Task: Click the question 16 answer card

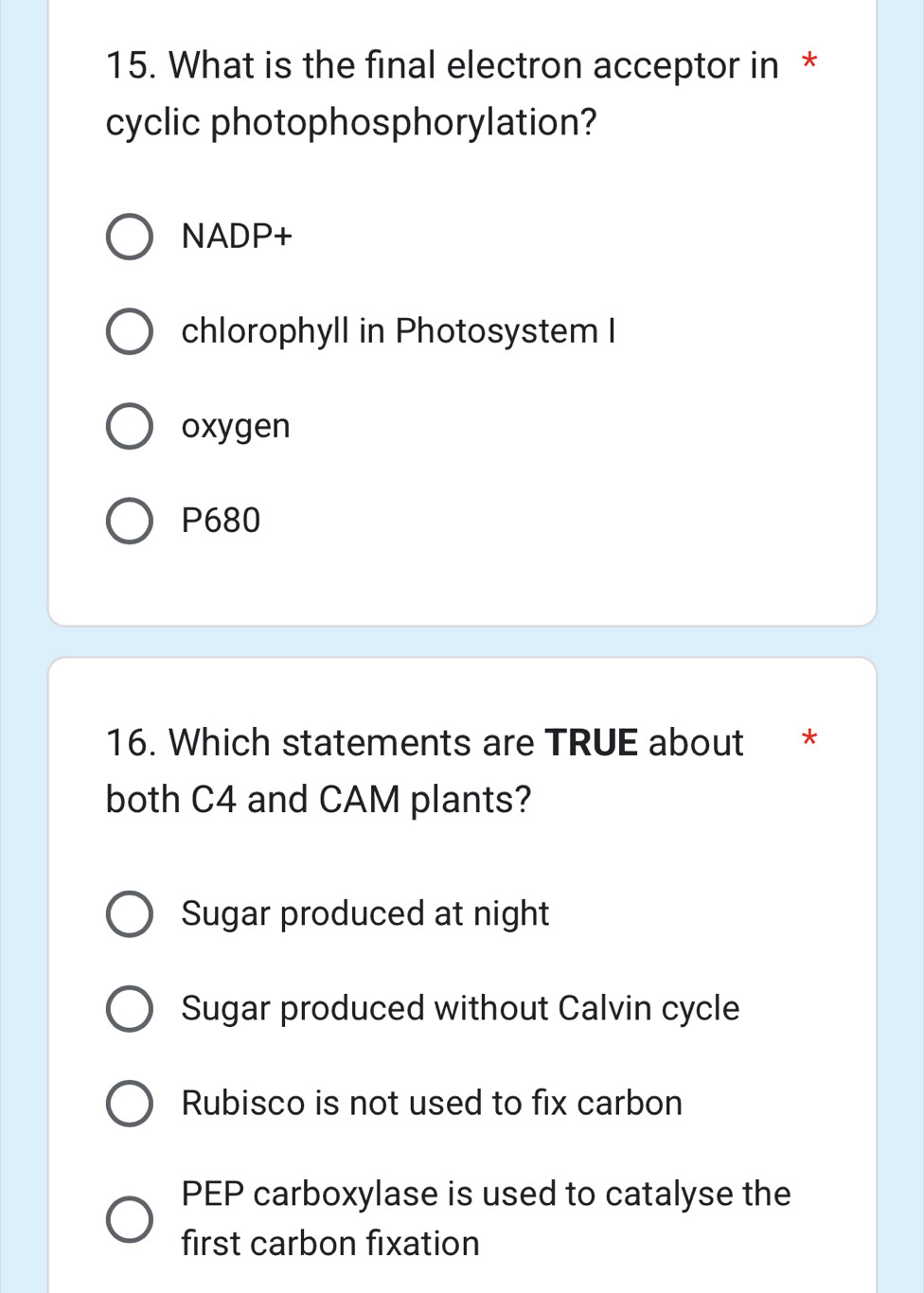Action: click(464, 975)
